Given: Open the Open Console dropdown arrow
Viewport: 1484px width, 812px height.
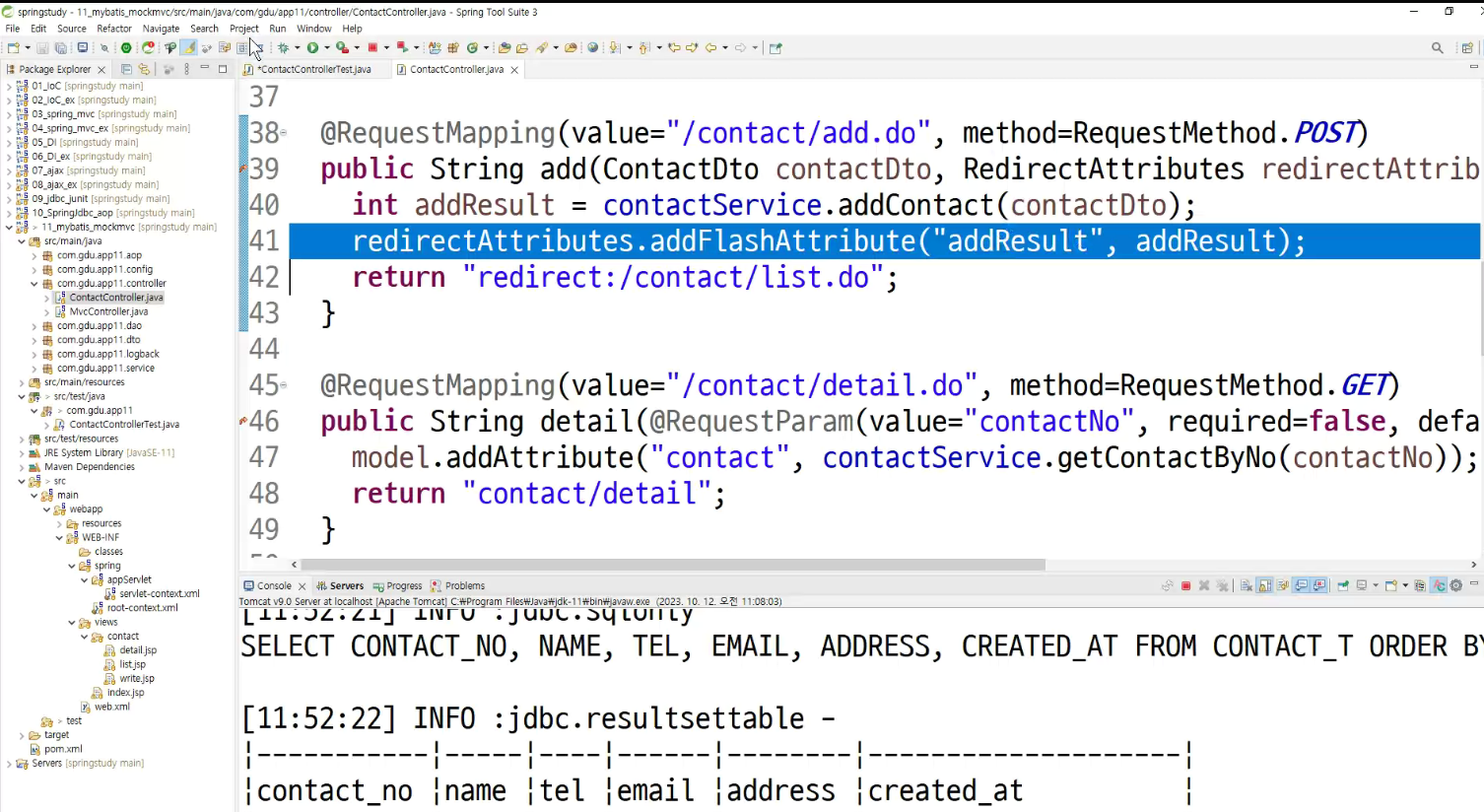Looking at the screenshot, I should 1405,585.
